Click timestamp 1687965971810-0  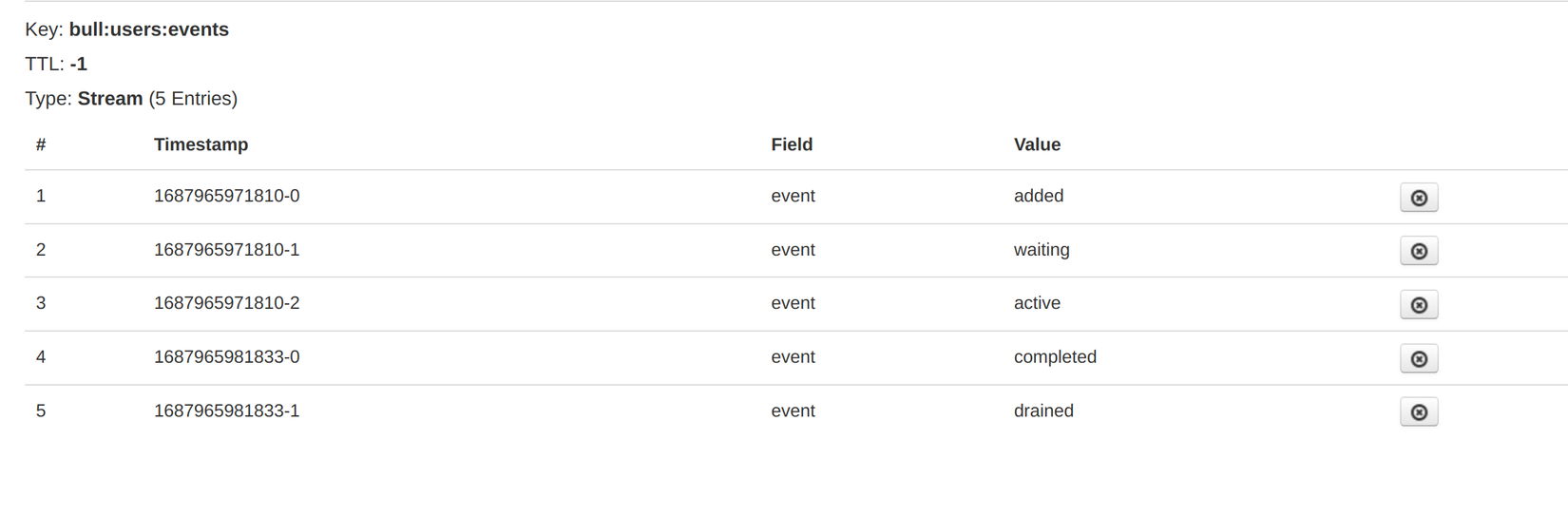(x=226, y=196)
